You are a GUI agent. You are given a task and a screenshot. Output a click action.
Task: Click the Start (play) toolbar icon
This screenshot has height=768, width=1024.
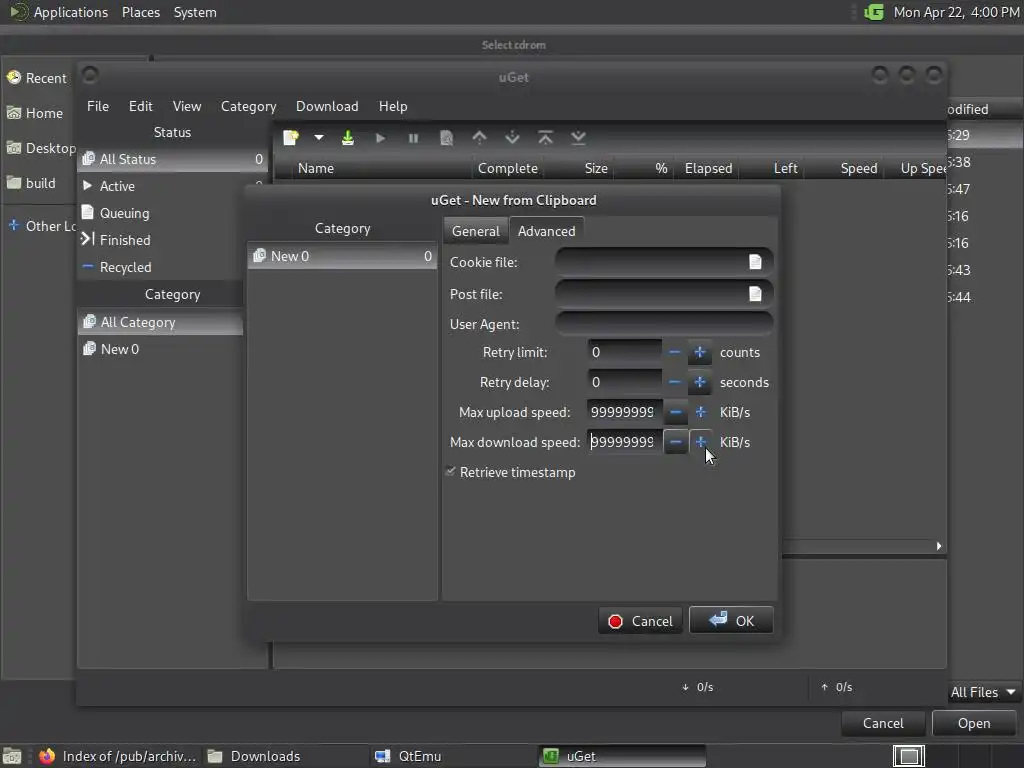(x=380, y=138)
